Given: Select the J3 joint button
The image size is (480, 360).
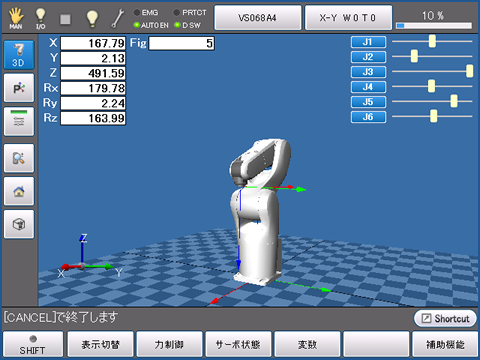Looking at the screenshot, I should pos(368,72).
